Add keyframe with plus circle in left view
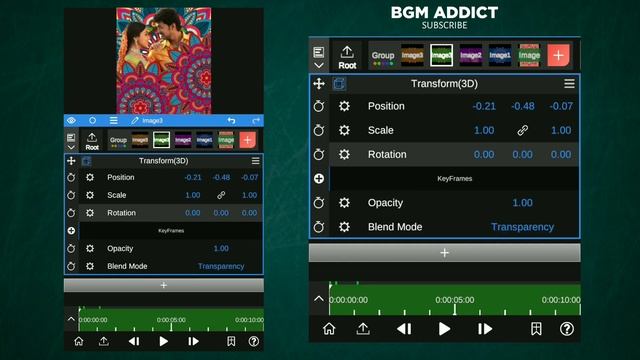 [x=71, y=231]
